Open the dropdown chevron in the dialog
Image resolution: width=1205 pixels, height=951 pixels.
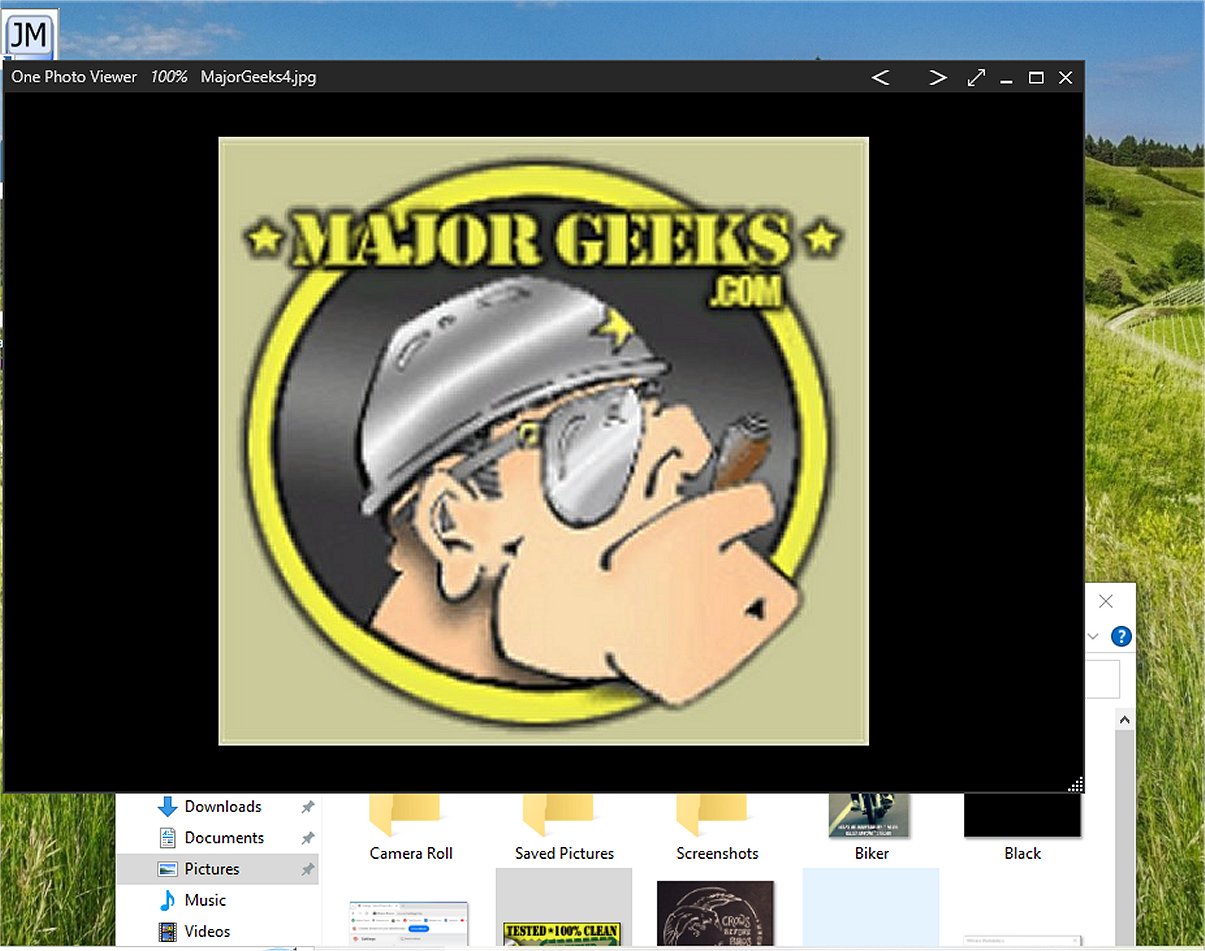click(1092, 636)
